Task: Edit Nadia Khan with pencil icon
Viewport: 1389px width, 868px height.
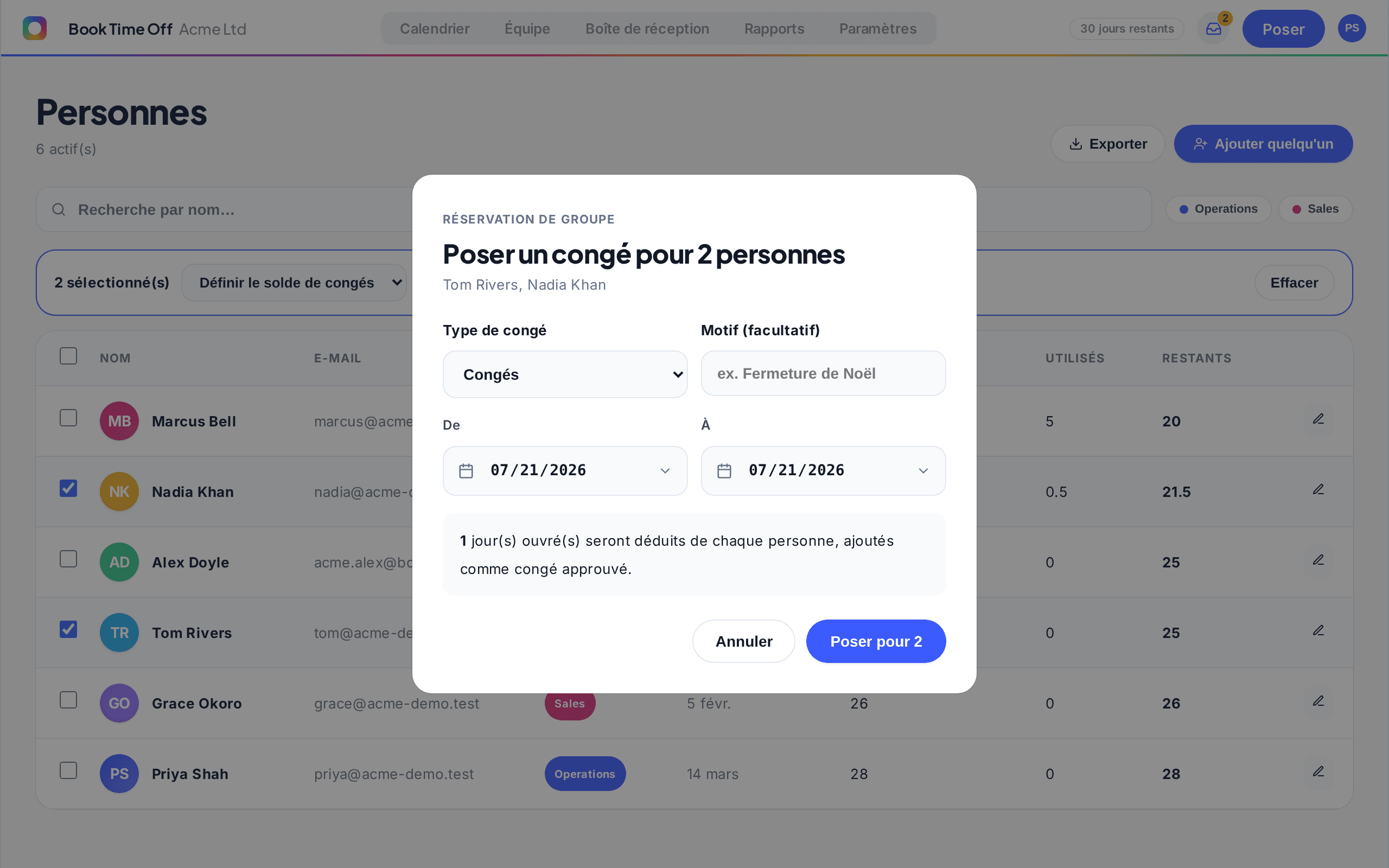Action: [1318, 490]
